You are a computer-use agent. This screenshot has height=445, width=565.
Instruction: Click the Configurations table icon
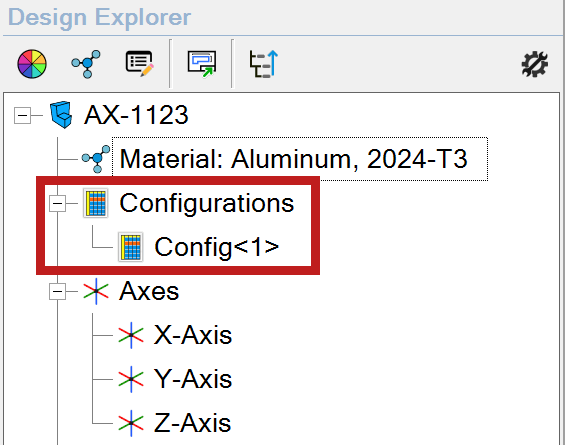(95, 203)
